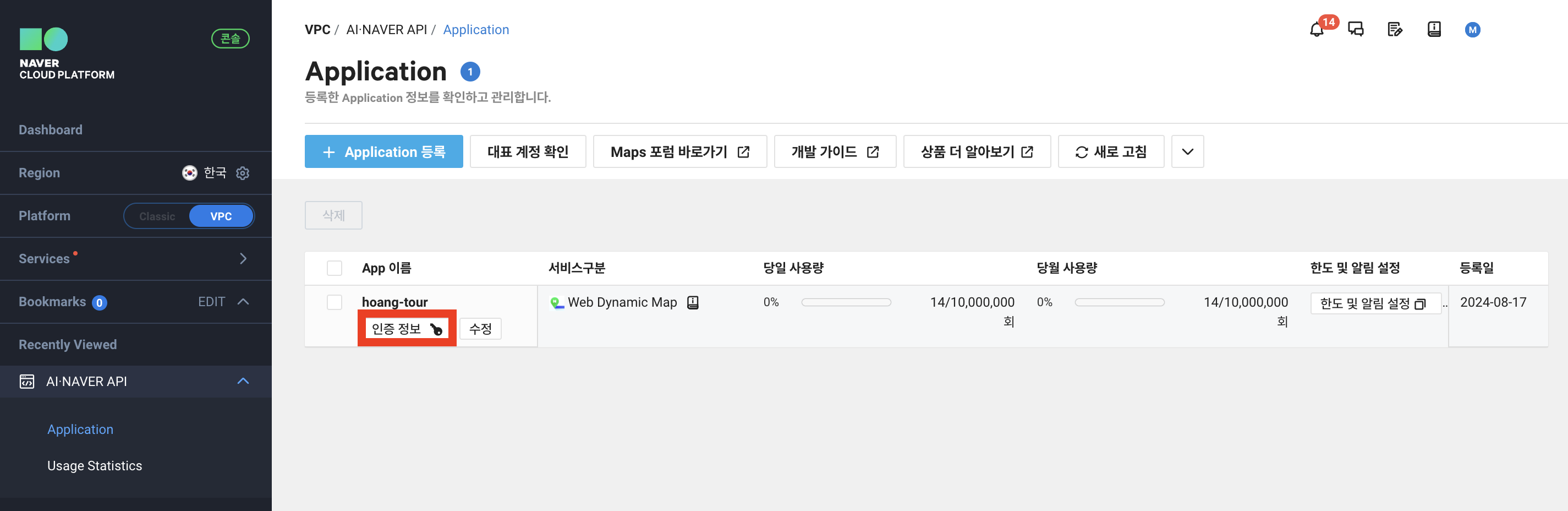Open the user profile avatar
Viewport: 1568px width, 511px height.
(x=1472, y=30)
